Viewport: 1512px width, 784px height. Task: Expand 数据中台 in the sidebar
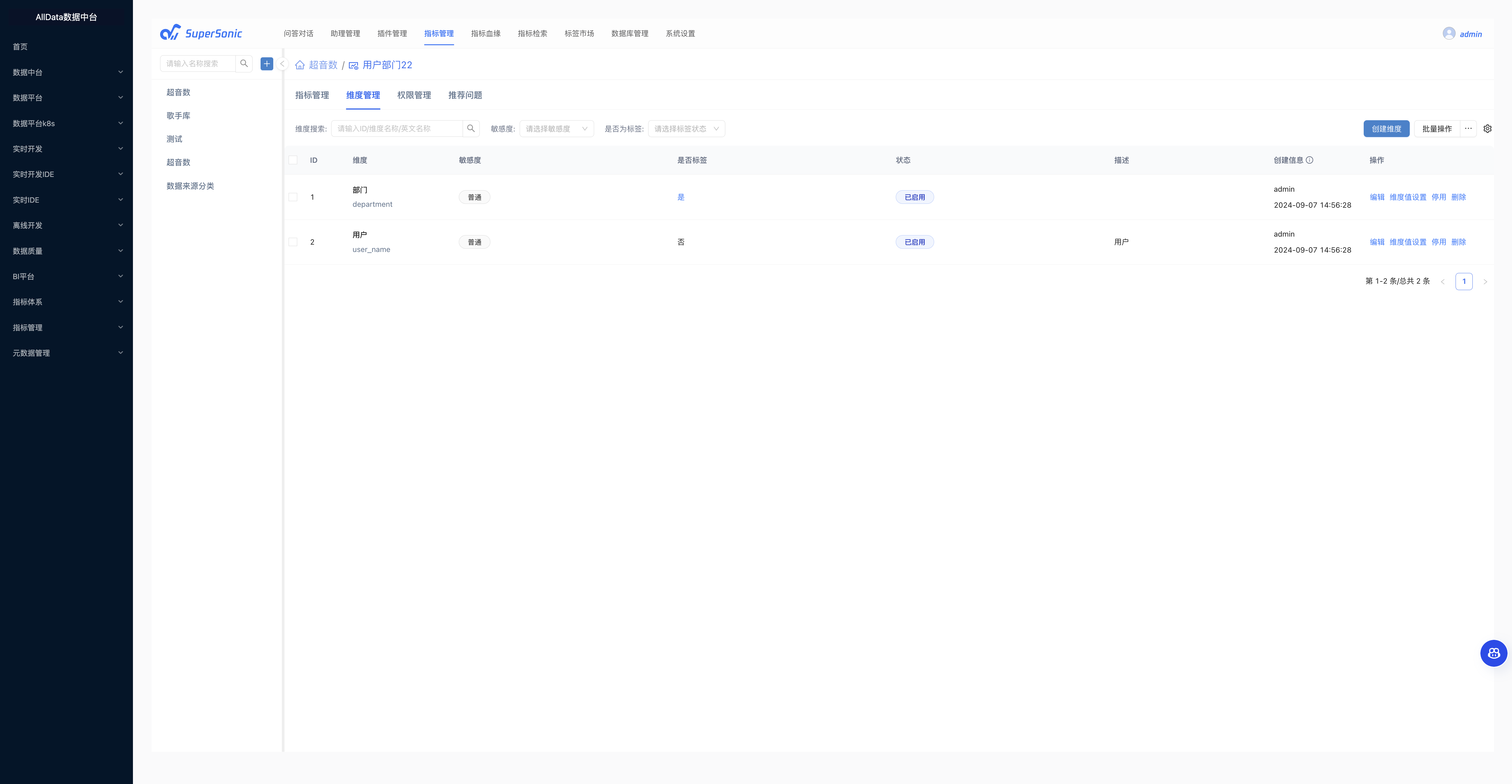[x=66, y=72]
